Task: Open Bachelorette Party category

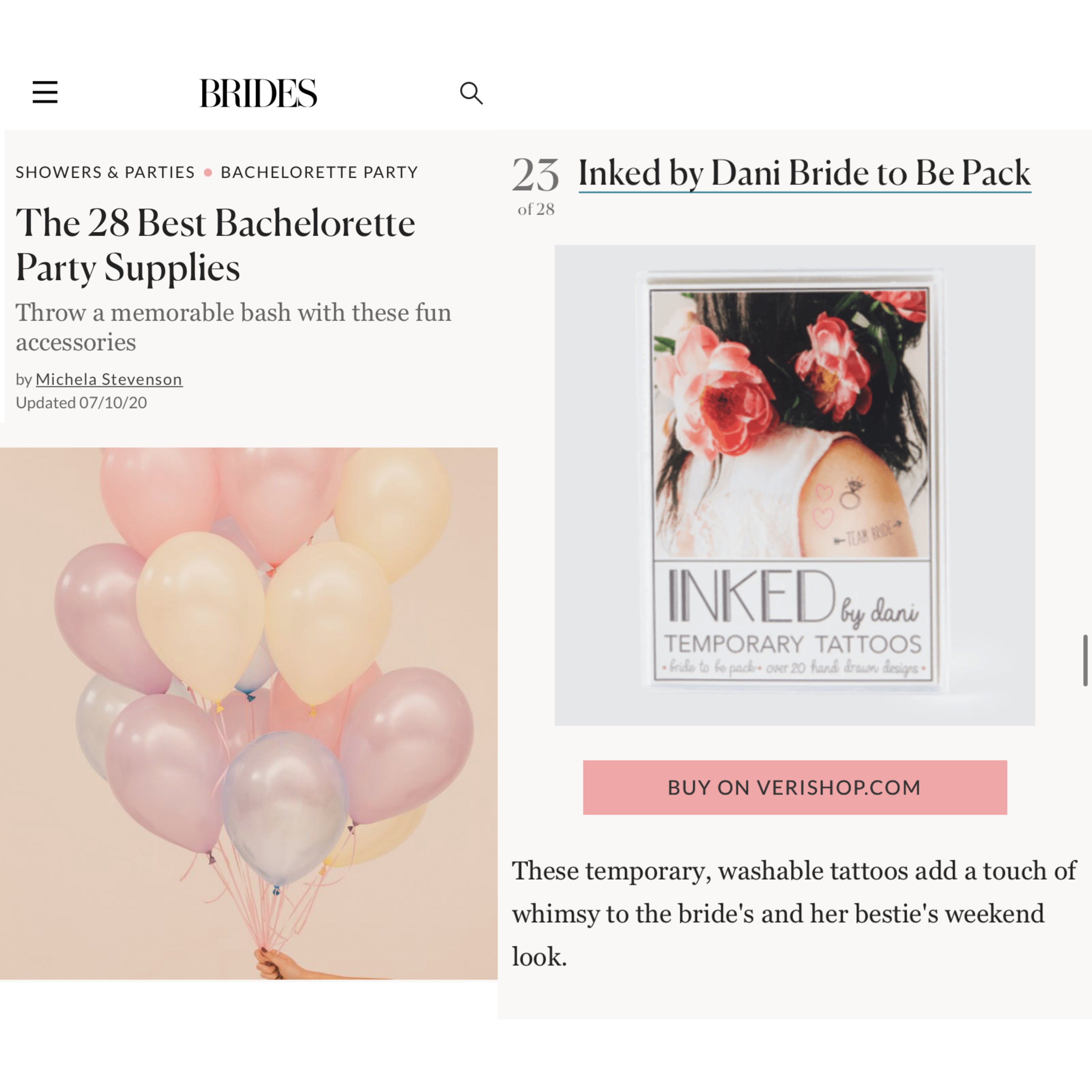Action: click(319, 172)
